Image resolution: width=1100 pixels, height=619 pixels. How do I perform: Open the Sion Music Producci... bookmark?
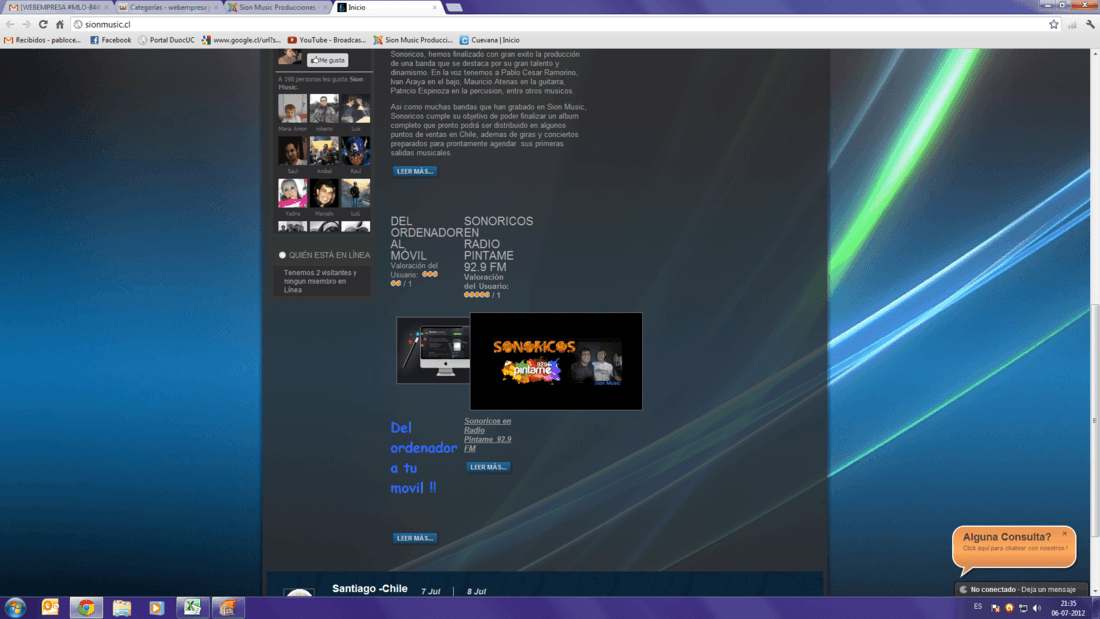(x=413, y=40)
